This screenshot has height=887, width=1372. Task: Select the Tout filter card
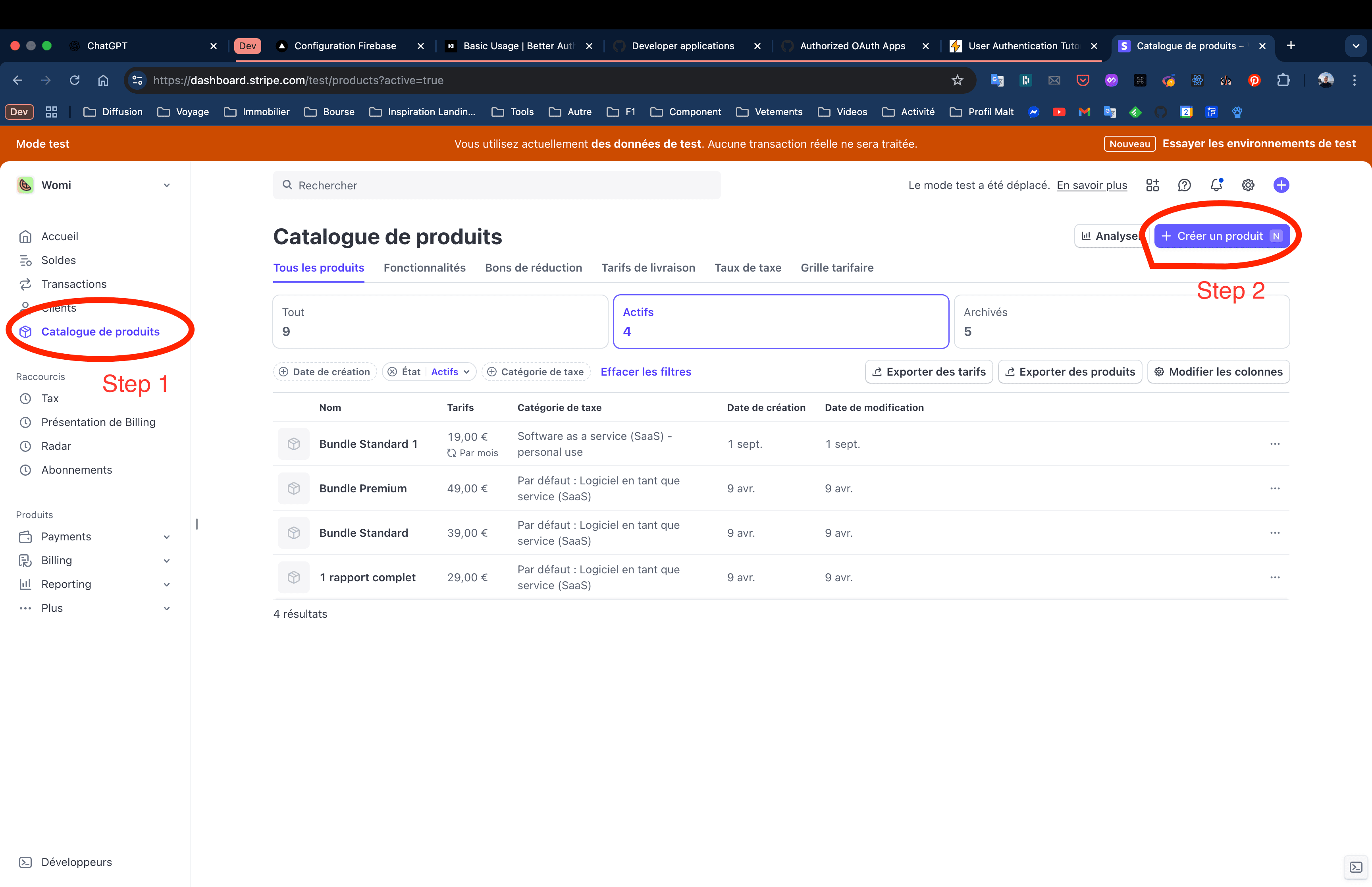point(440,321)
